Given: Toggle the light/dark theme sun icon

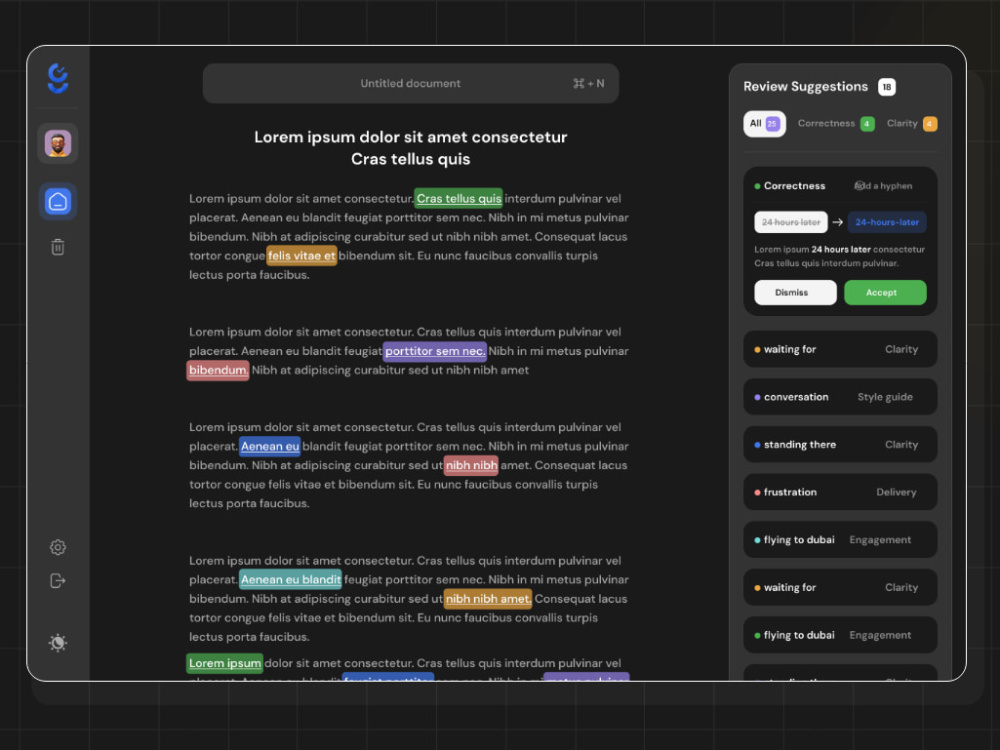Looking at the screenshot, I should point(58,642).
